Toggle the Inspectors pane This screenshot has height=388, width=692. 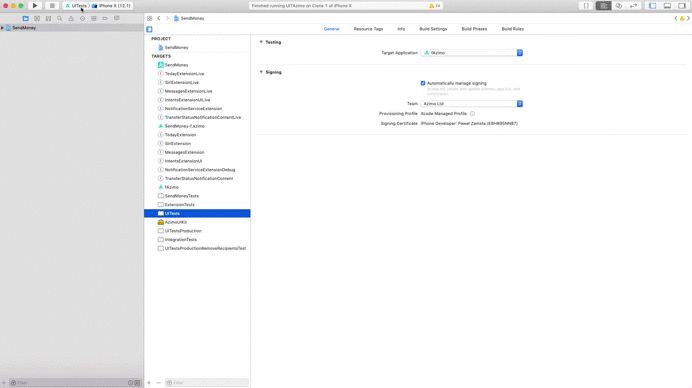coord(682,6)
